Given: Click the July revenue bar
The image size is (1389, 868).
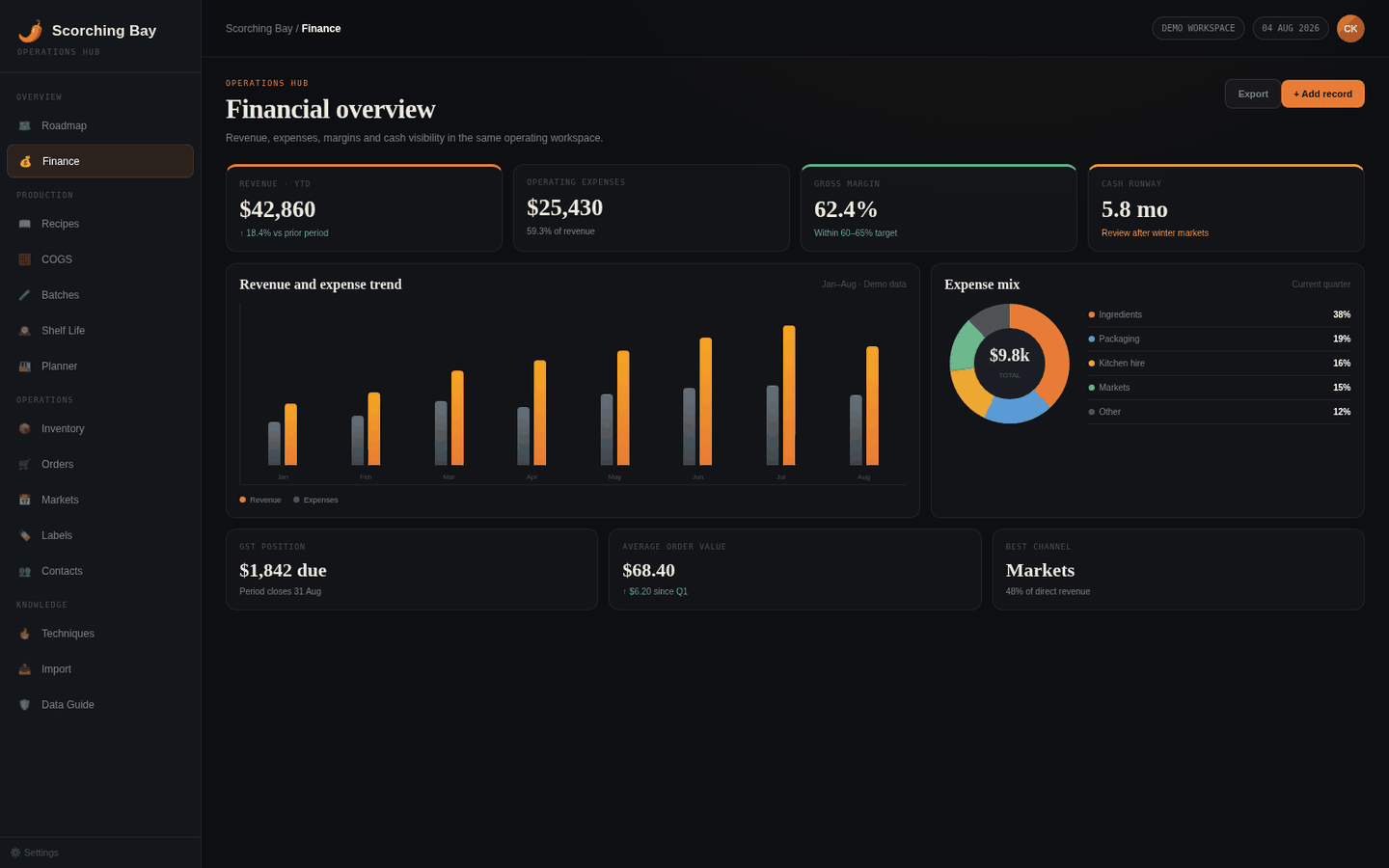Looking at the screenshot, I should pyautogui.click(x=789, y=395).
